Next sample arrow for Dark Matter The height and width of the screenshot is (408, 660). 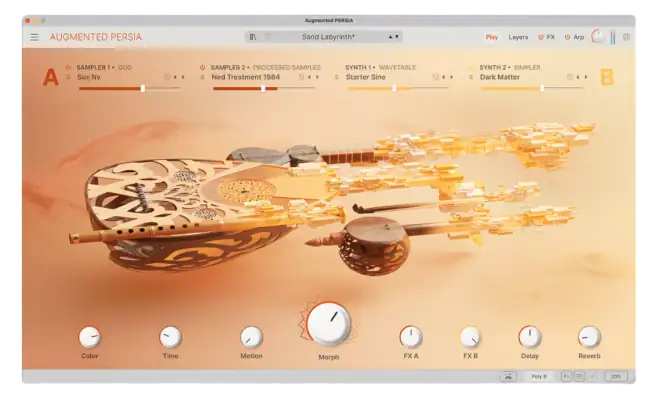586,77
